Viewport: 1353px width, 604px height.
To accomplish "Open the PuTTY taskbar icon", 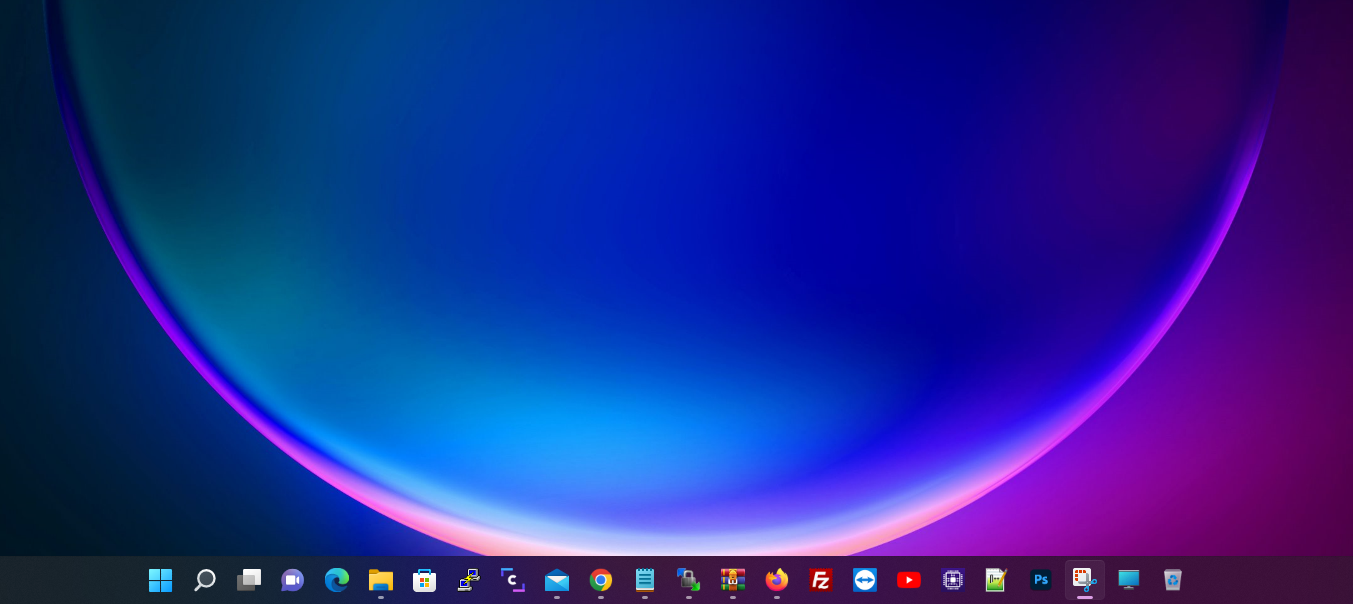I will (469, 580).
